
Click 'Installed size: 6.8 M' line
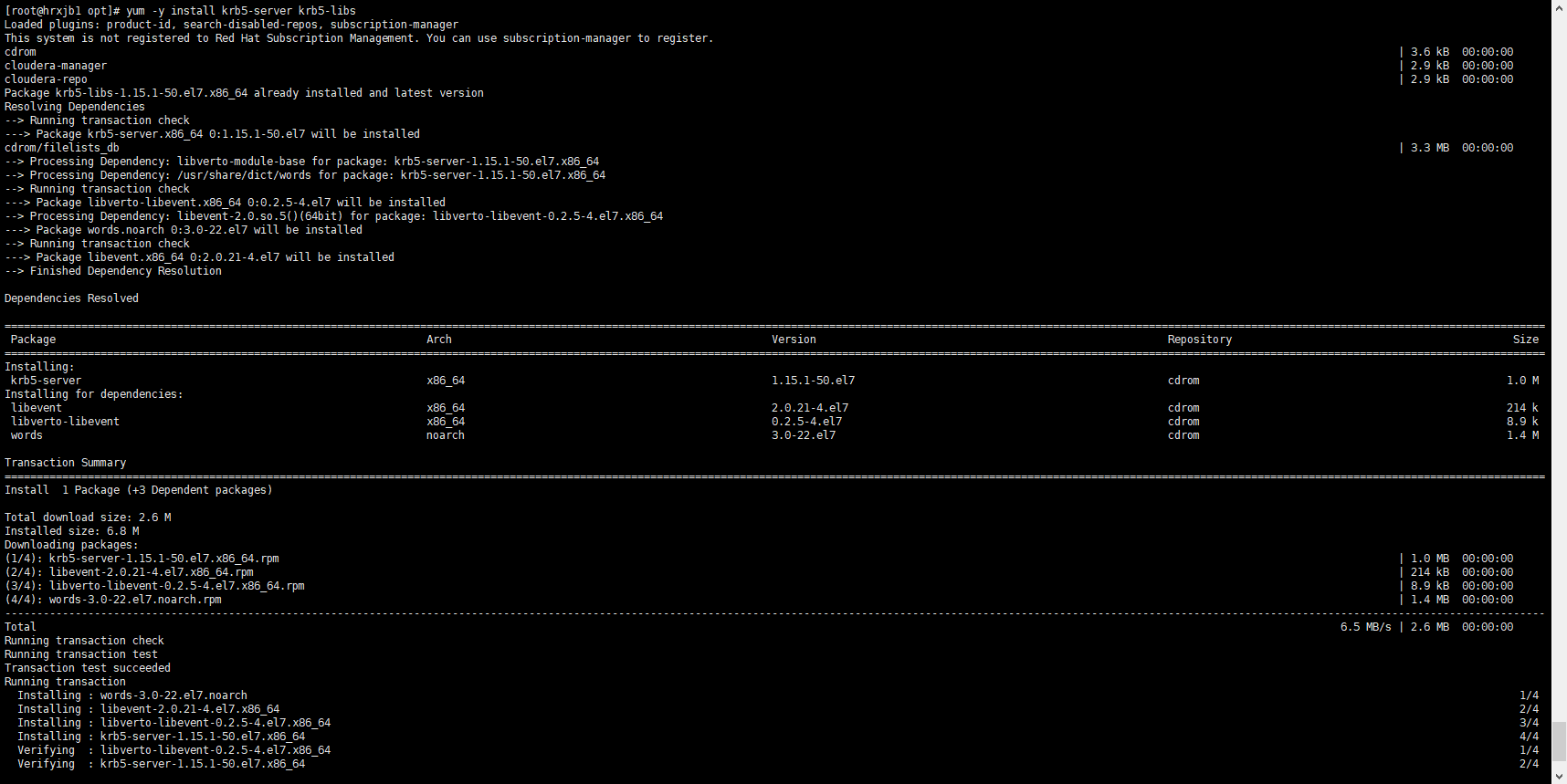point(72,531)
